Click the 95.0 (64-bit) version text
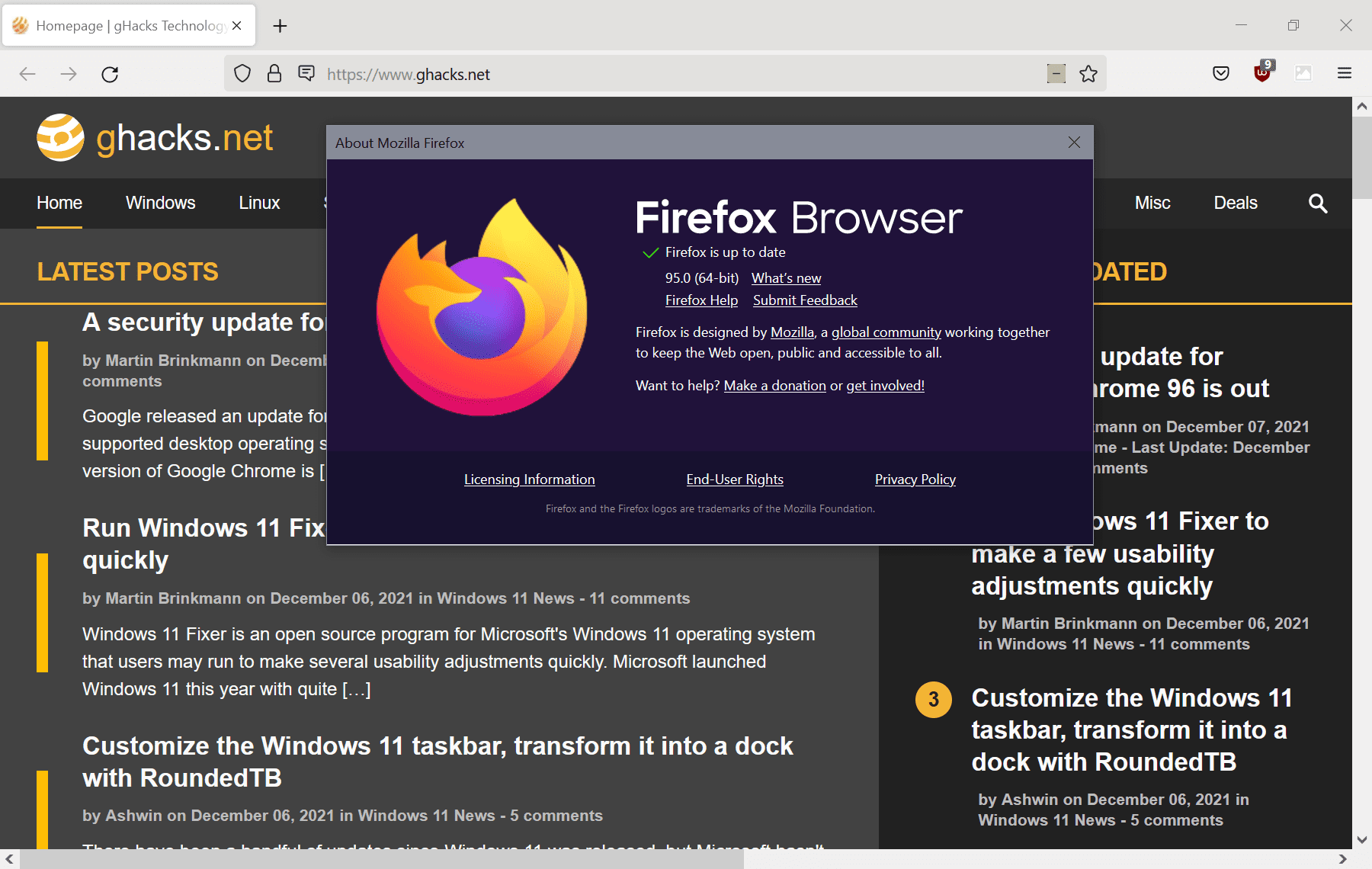 702,278
